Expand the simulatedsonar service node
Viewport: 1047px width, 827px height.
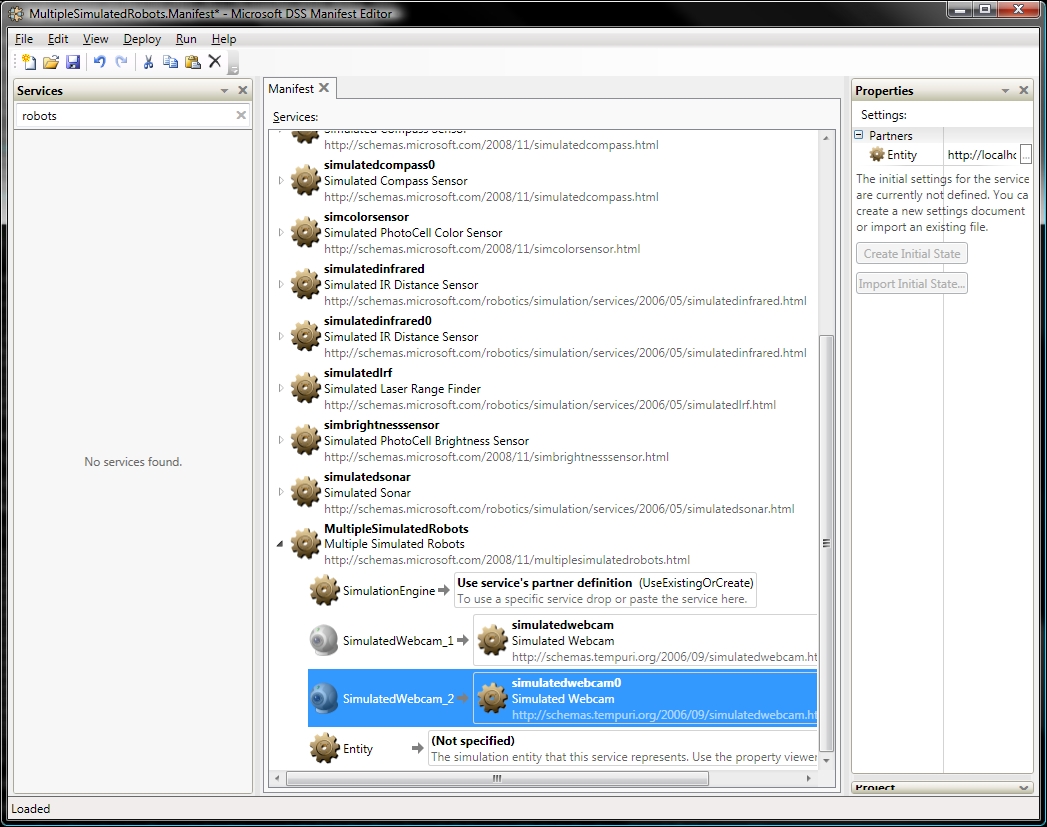click(x=281, y=493)
